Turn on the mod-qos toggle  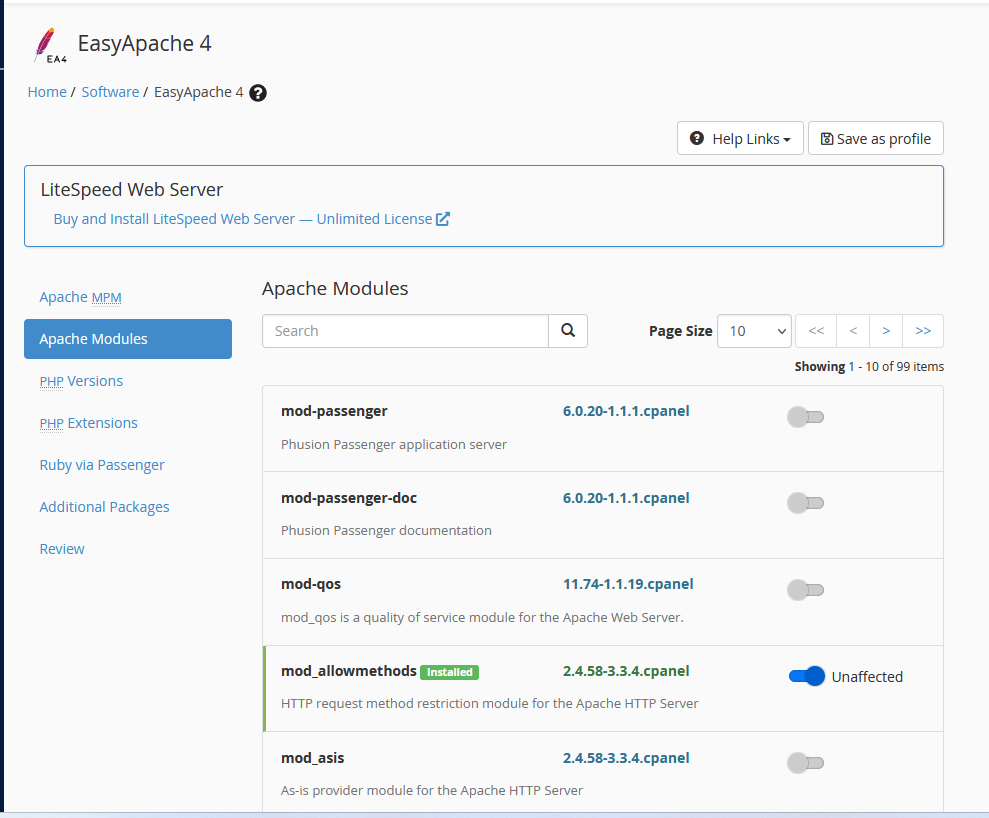[805, 590]
